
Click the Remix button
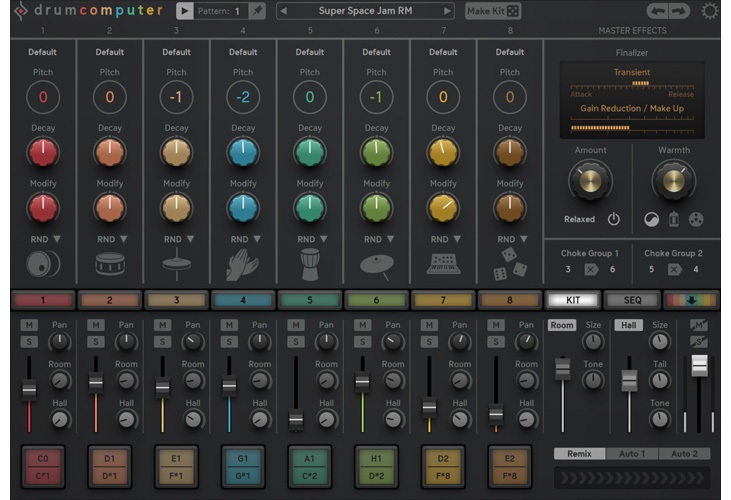579,453
